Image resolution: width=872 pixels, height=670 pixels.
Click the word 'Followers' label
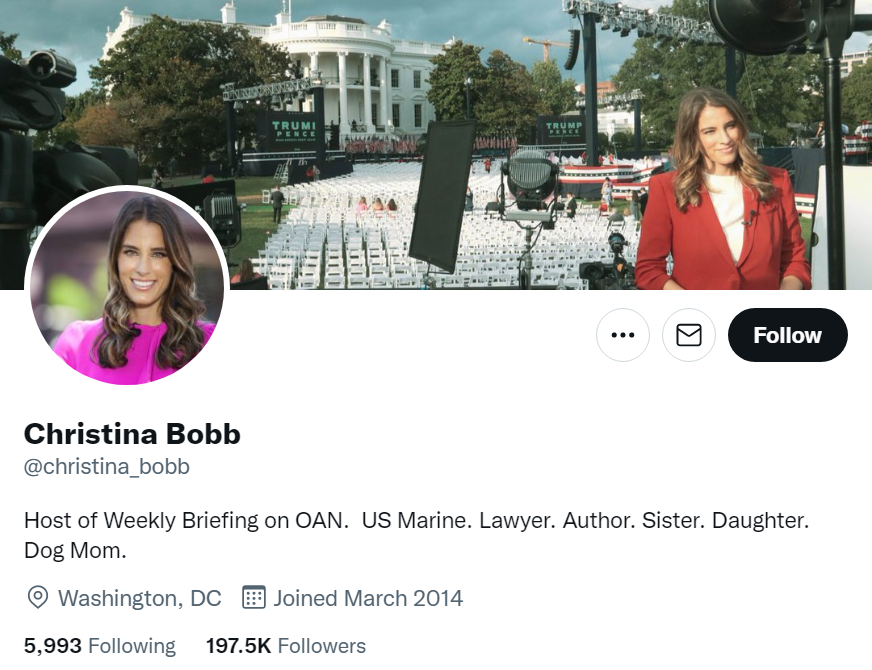(321, 646)
